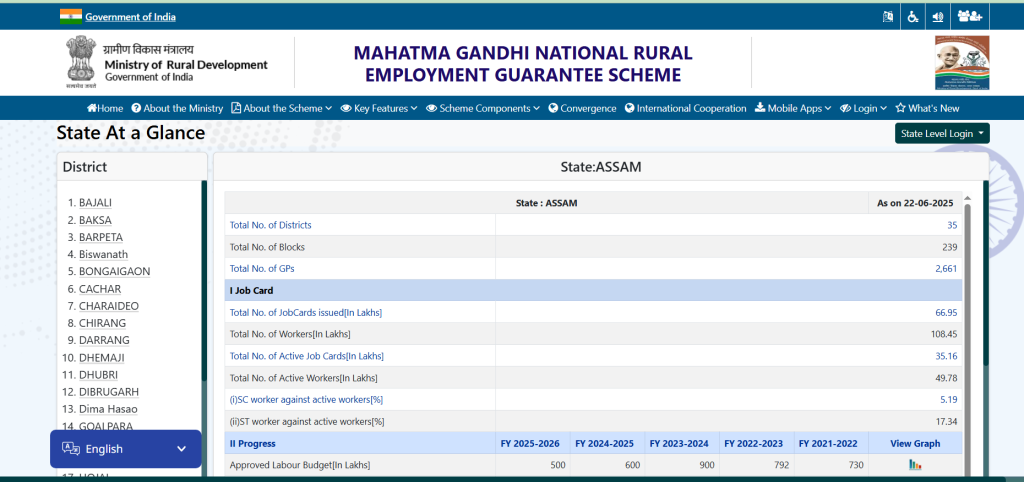1024x482 pixels.
Task: Expand Mobile Apps dropdown menu
Action: 793,108
